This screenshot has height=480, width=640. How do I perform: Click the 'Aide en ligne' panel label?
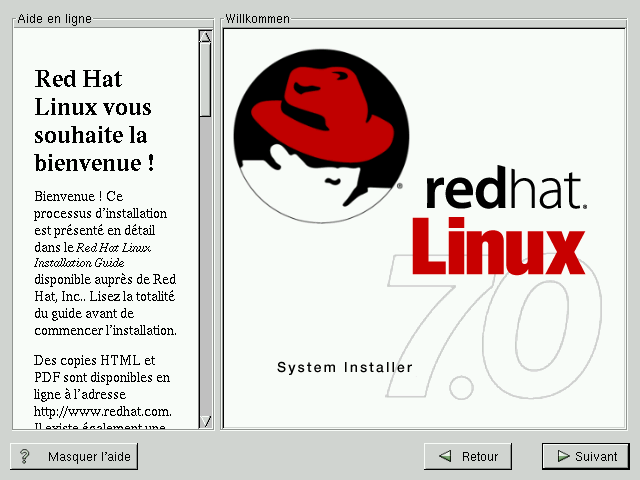coord(54,19)
